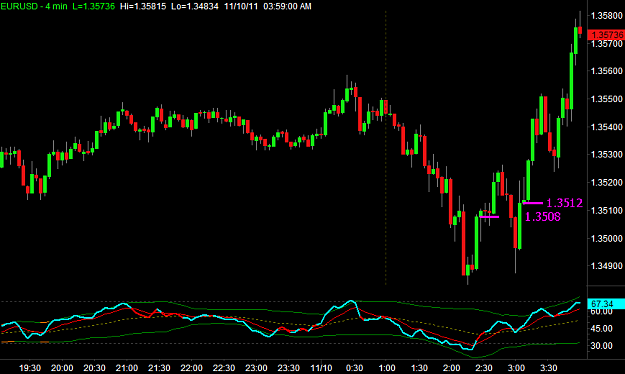Click the EURUSD - 4 min chart title
Image resolution: width=625 pixels, height=374 pixels.
[x=34, y=6]
